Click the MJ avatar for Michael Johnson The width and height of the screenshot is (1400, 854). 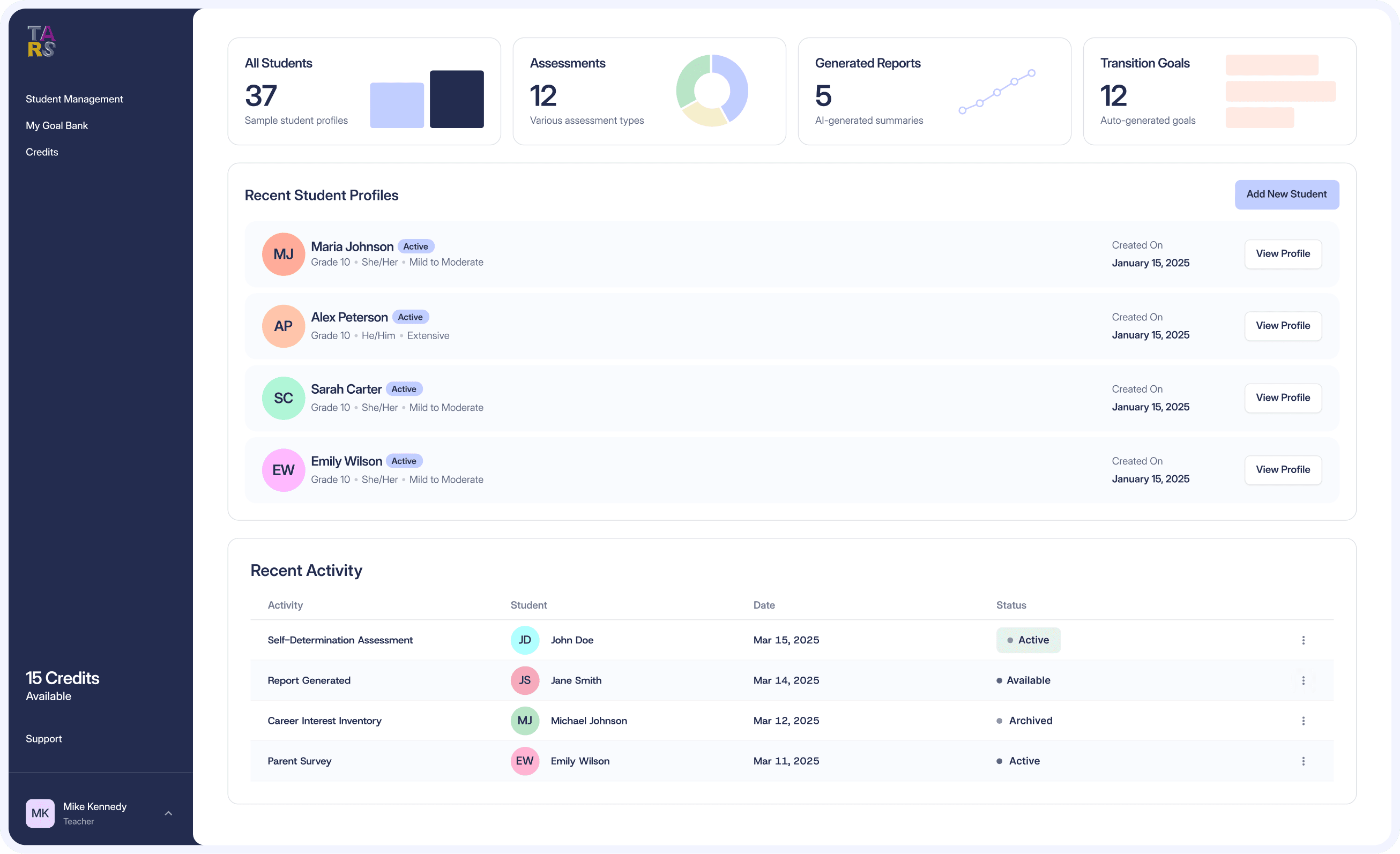tap(525, 721)
